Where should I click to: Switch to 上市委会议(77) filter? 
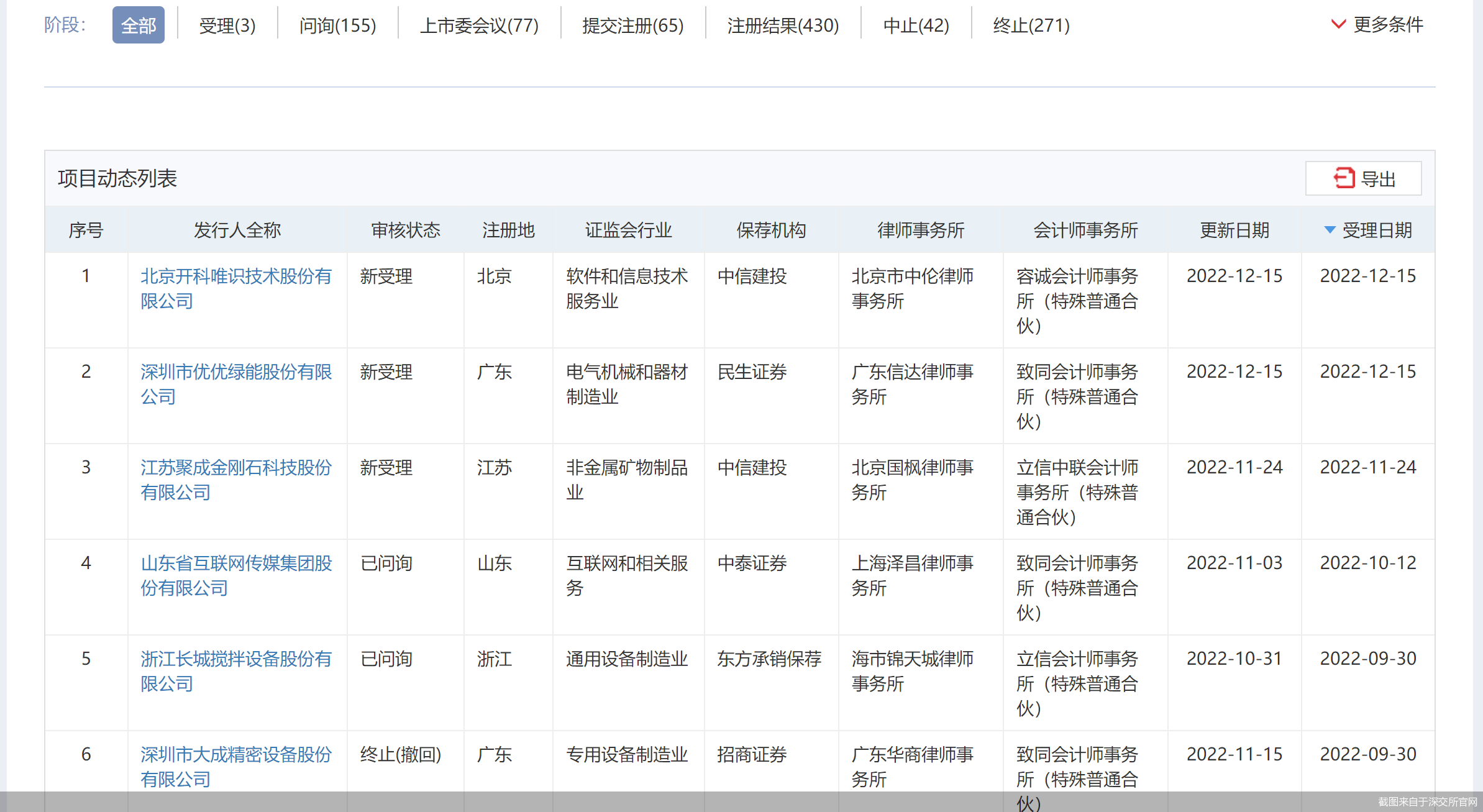[479, 25]
